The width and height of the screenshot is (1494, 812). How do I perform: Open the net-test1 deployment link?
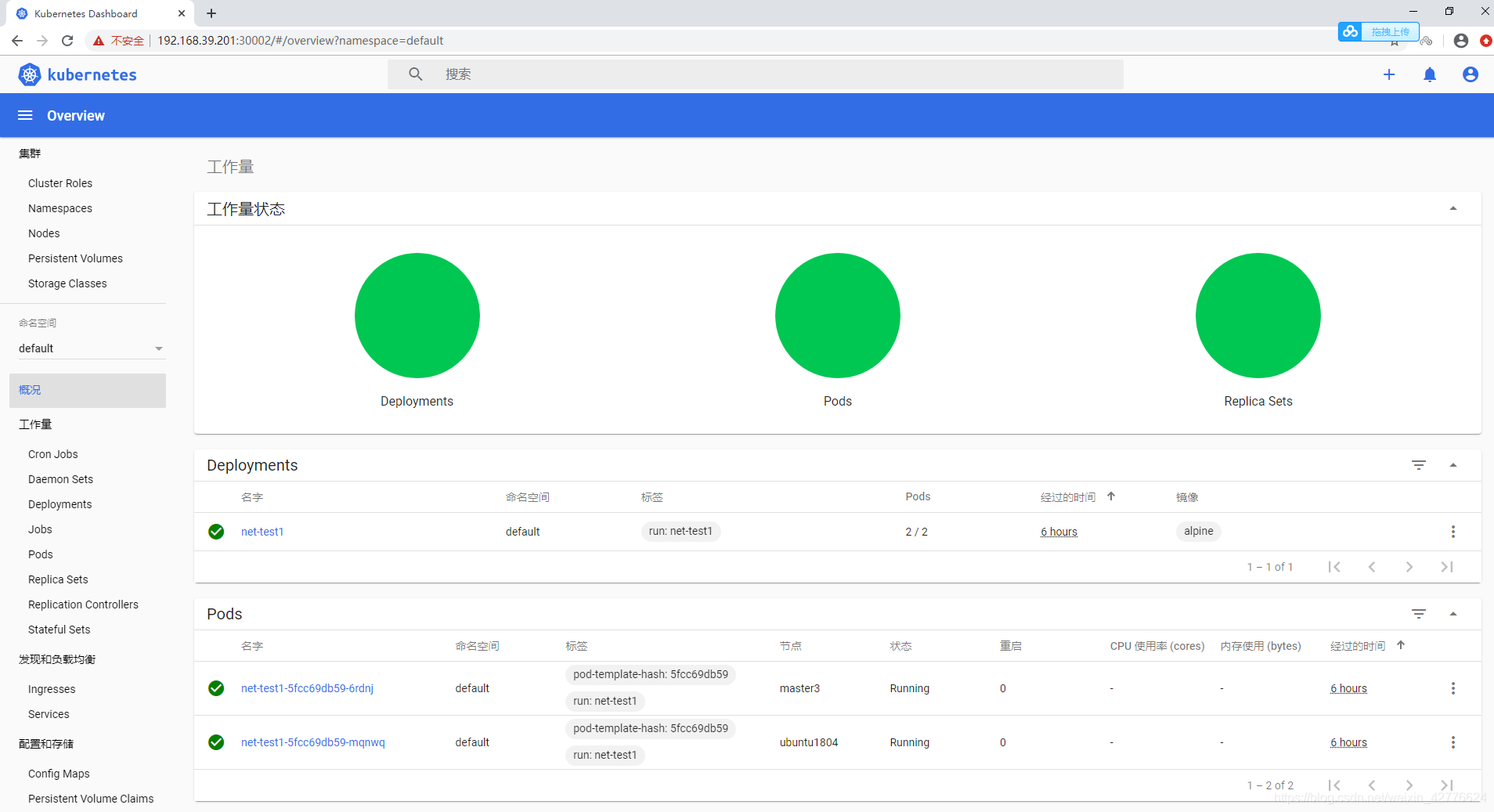(x=262, y=532)
